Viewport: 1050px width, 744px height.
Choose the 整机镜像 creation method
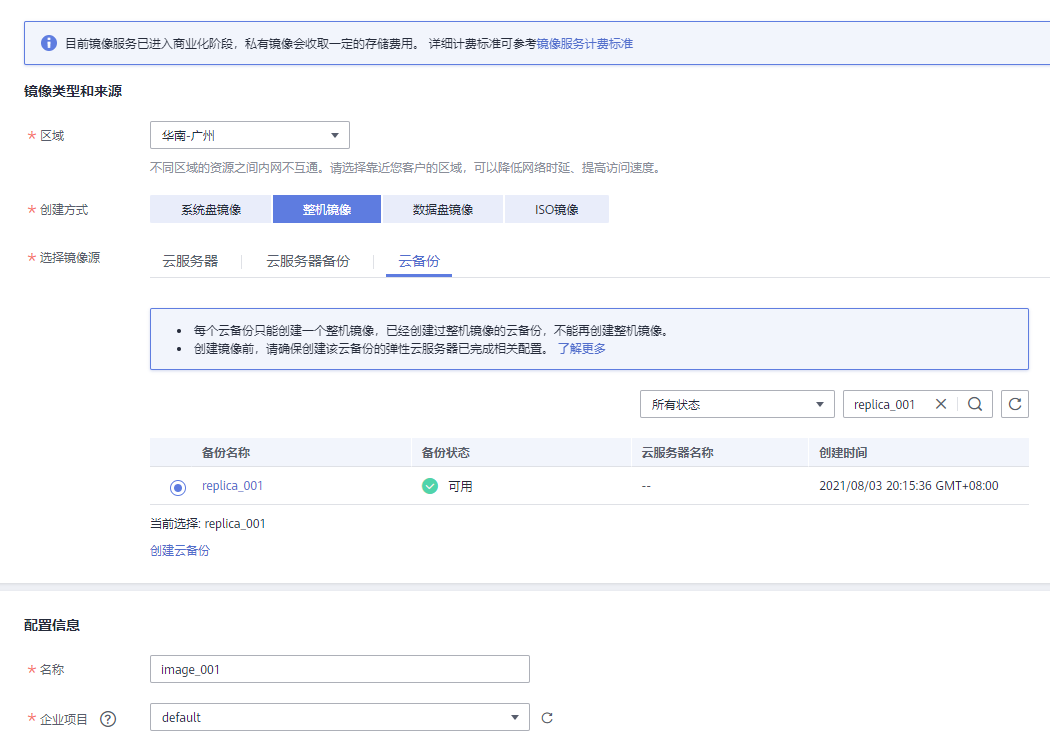click(x=327, y=210)
